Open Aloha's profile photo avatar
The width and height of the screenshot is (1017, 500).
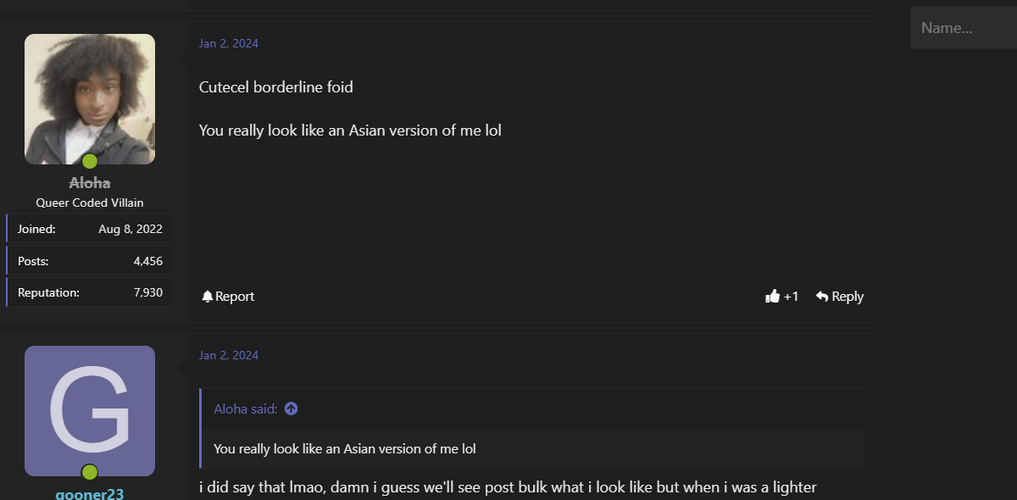pyautogui.click(x=90, y=99)
